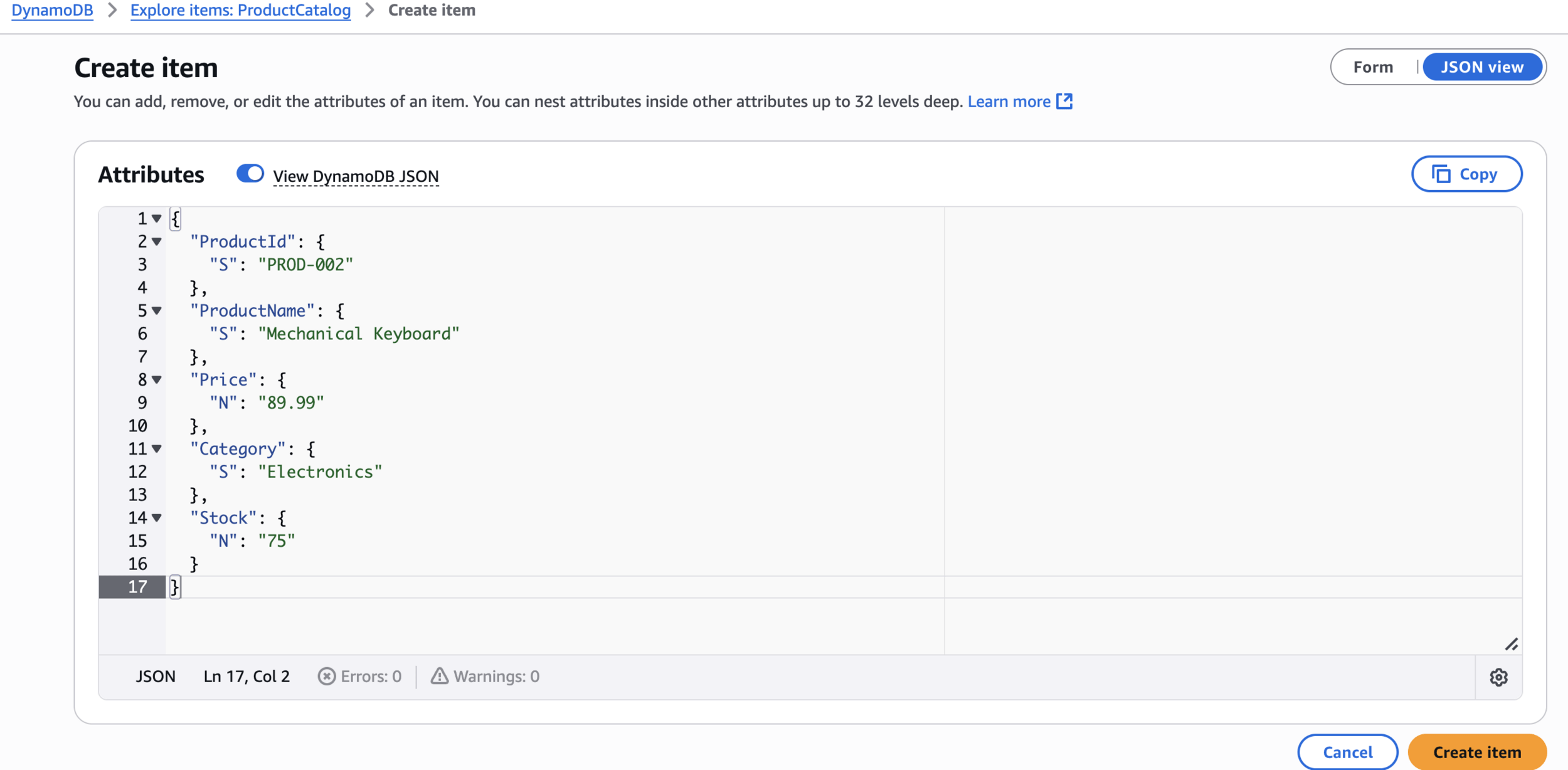Place the cursor on the "Mechanical Keyboard" value
The width and height of the screenshot is (1568, 770).
click(359, 334)
